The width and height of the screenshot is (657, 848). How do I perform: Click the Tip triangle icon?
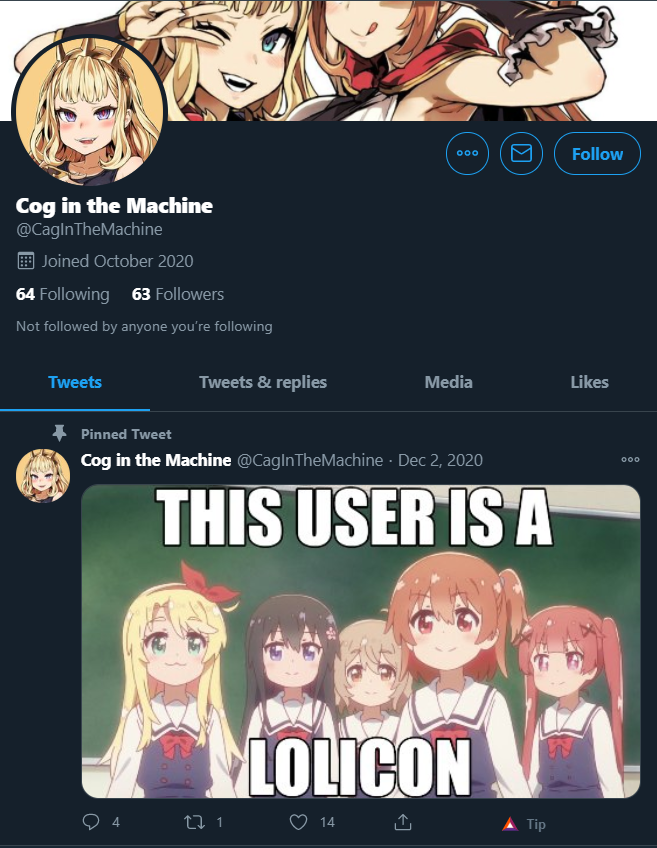coord(509,824)
